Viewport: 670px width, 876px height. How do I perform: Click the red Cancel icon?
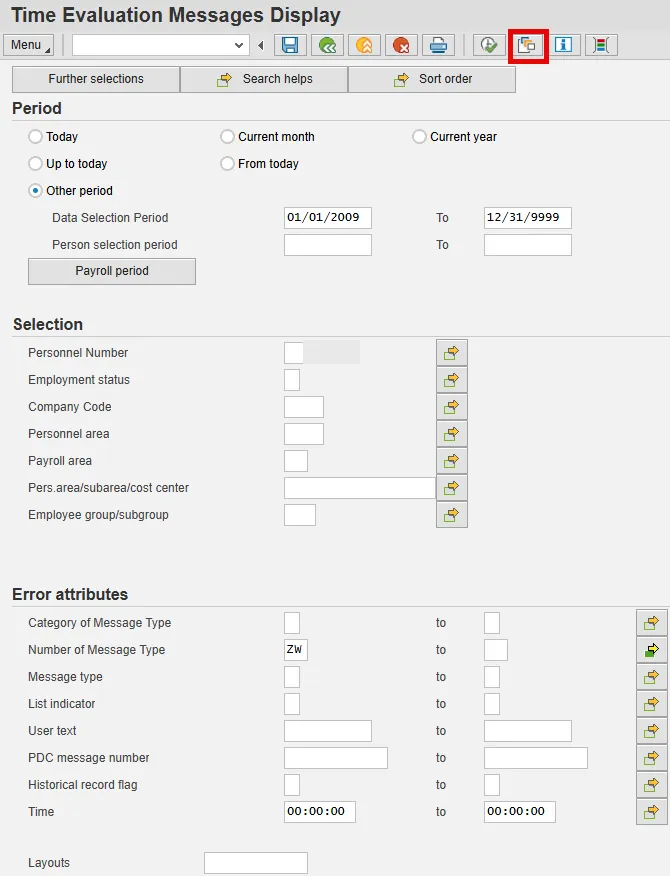[x=401, y=45]
